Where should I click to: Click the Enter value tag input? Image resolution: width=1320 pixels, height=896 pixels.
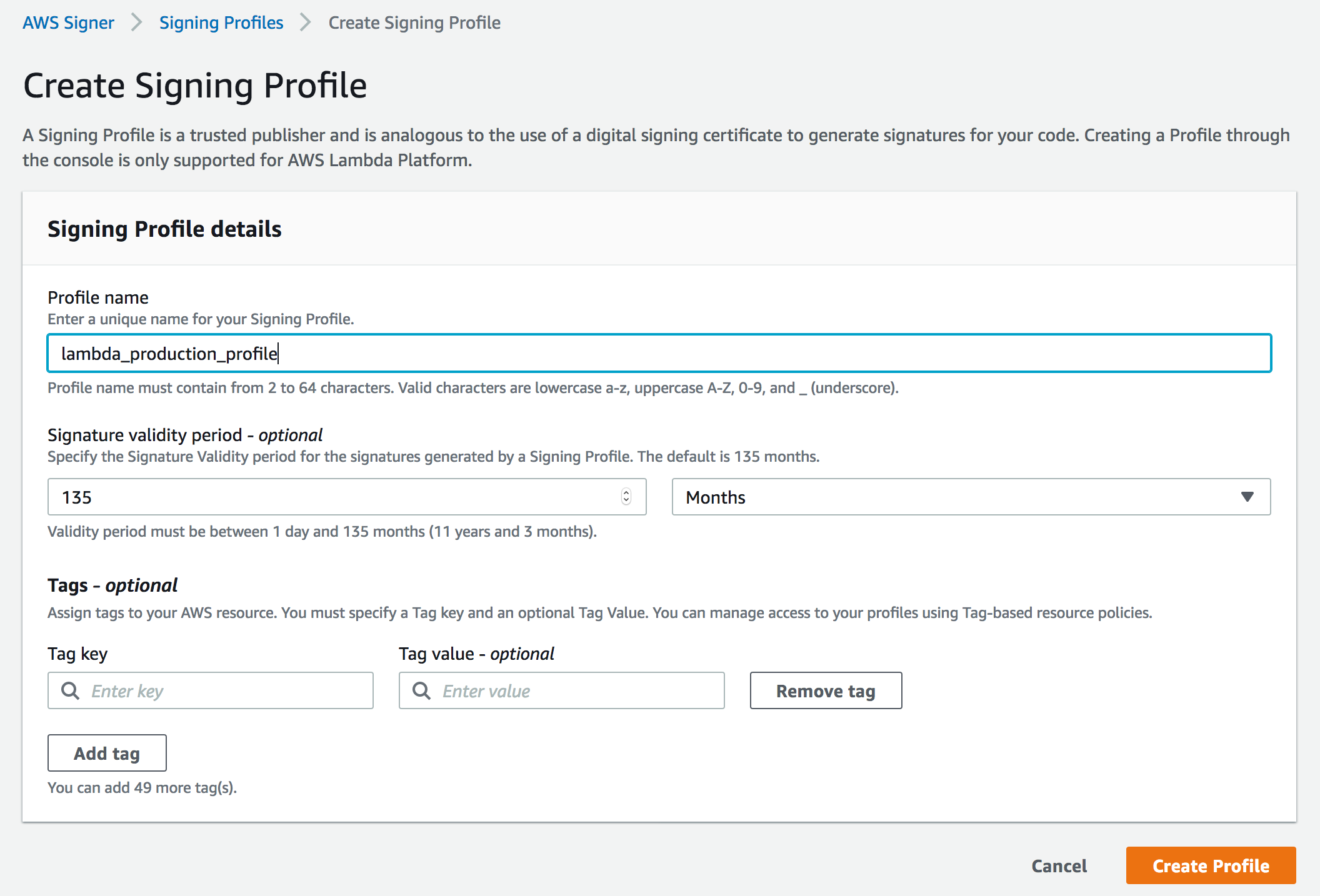point(575,690)
